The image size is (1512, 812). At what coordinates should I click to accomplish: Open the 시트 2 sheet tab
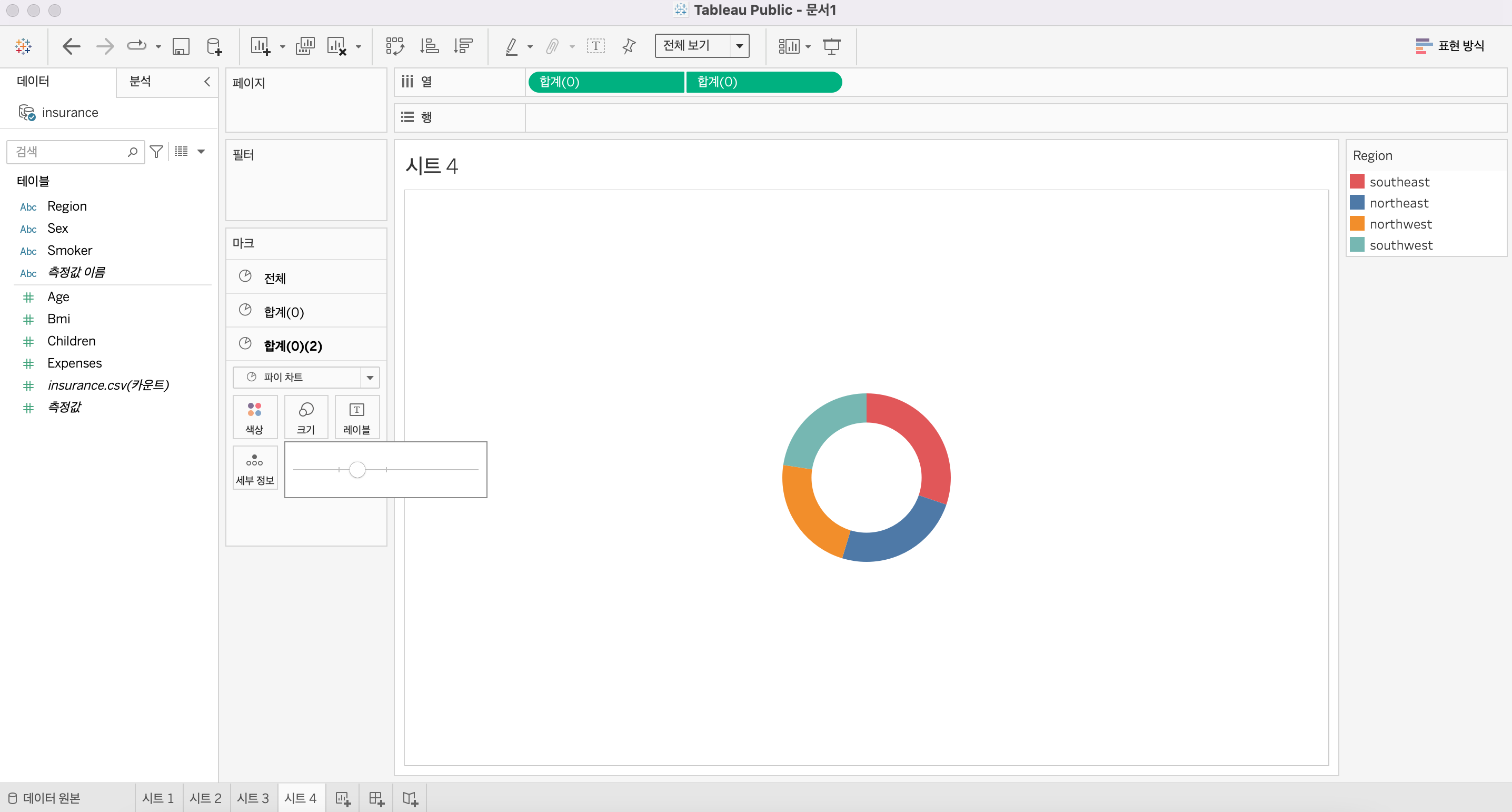pos(205,798)
